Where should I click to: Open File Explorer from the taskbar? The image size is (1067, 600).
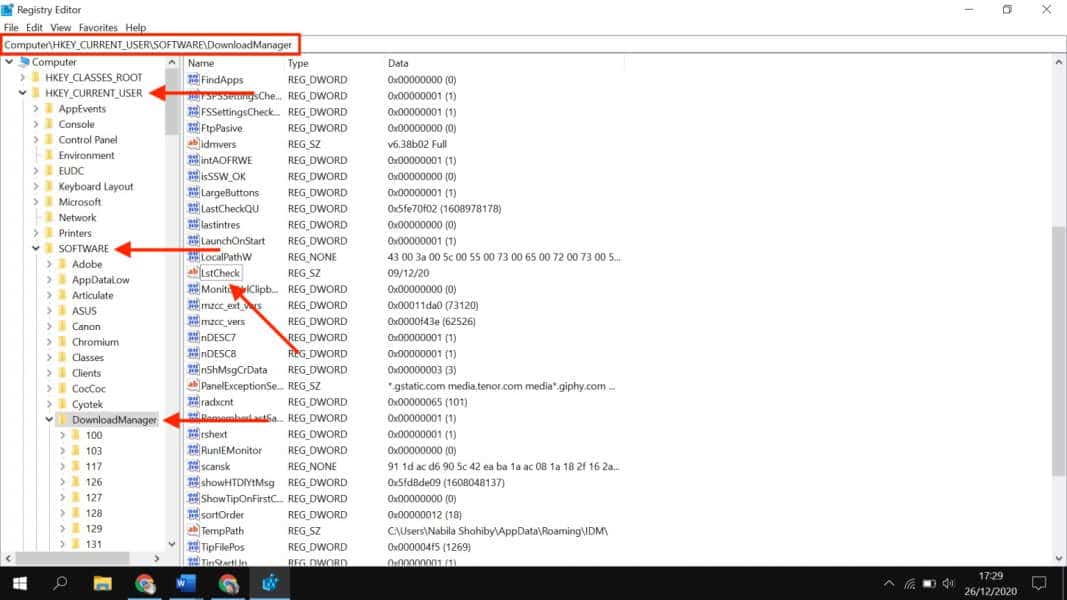coord(103,583)
